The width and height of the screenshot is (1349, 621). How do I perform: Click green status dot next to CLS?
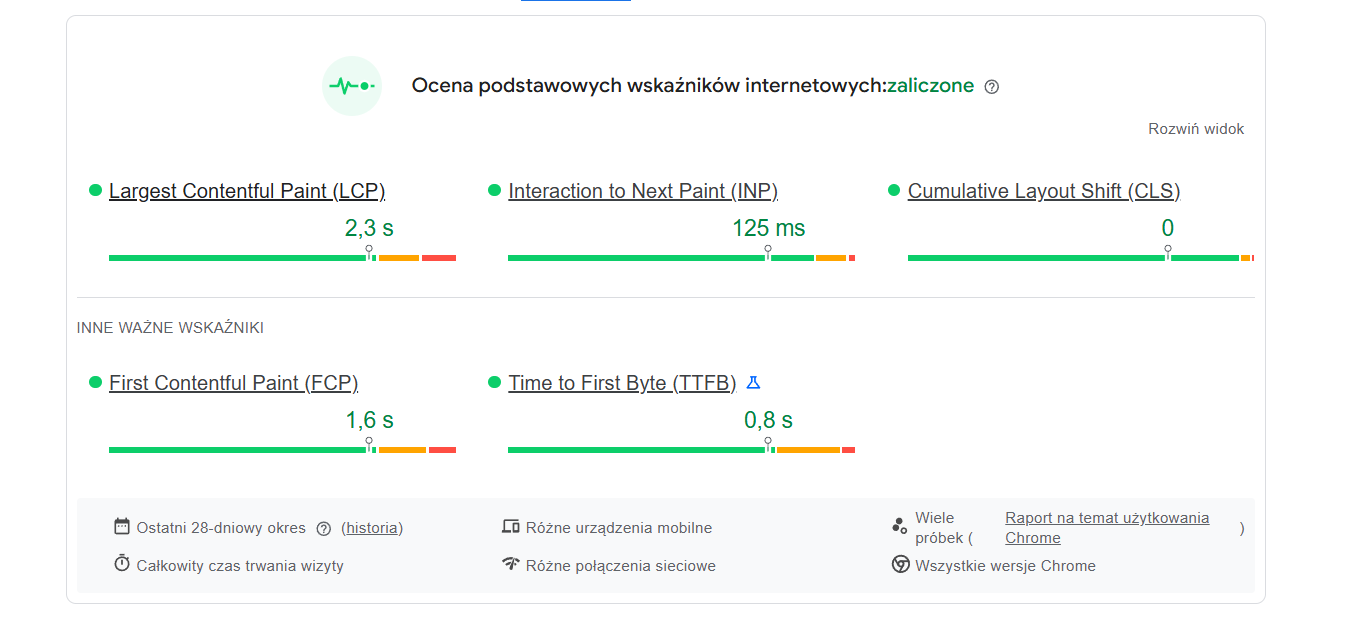pyautogui.click(x=894, y=190)
